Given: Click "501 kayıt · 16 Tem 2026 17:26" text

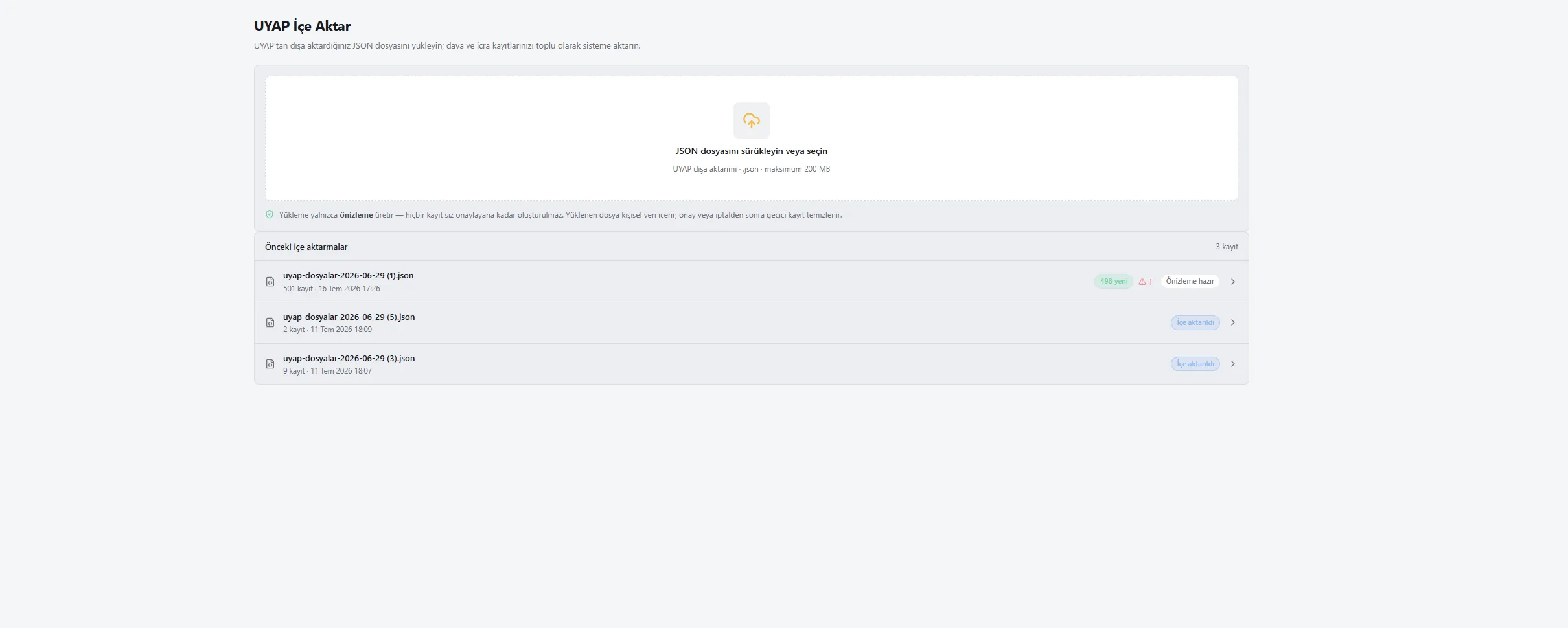Looking at the screenshot, I should tap(332, 289).
